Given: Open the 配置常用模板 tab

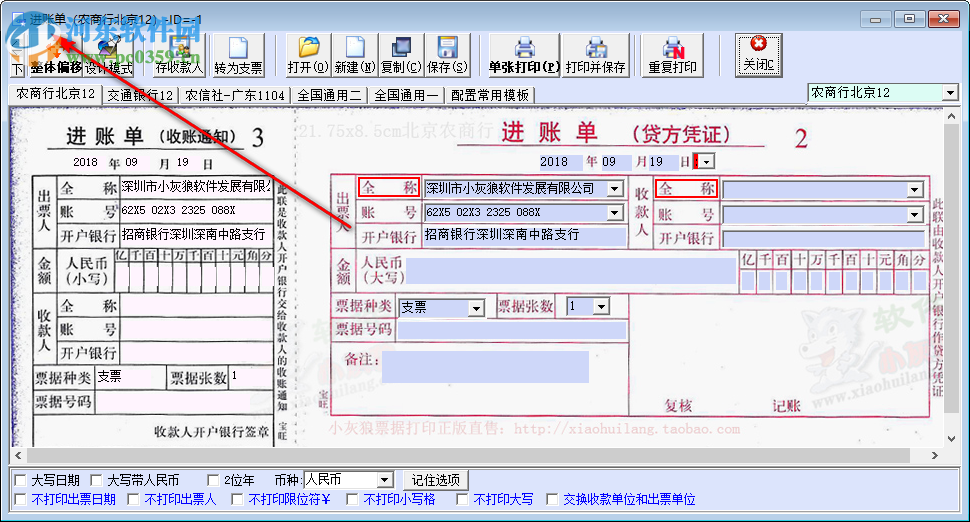Looking at the screenshot, I should click(490, 95).
